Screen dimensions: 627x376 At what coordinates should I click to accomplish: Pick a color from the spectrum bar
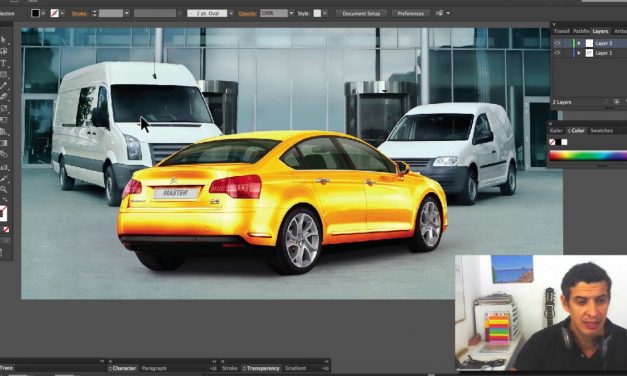[x=588, y=156]
